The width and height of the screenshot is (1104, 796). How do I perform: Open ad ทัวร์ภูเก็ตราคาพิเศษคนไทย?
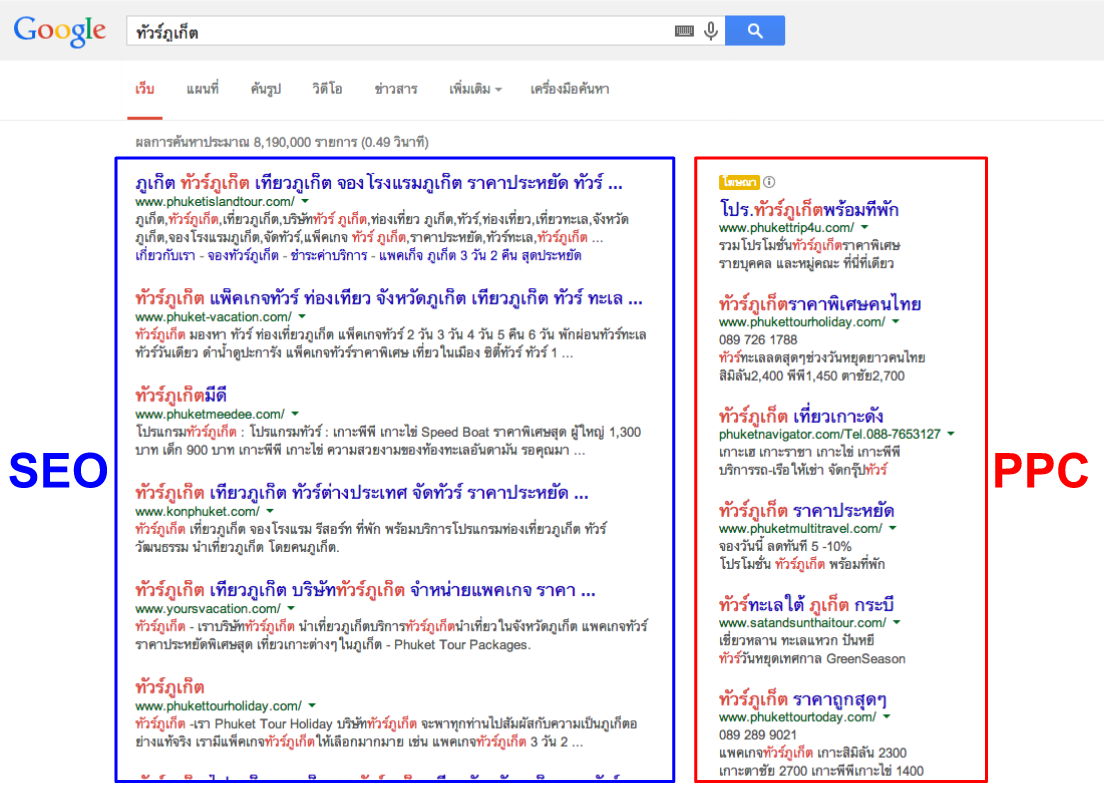coord(820,304)
